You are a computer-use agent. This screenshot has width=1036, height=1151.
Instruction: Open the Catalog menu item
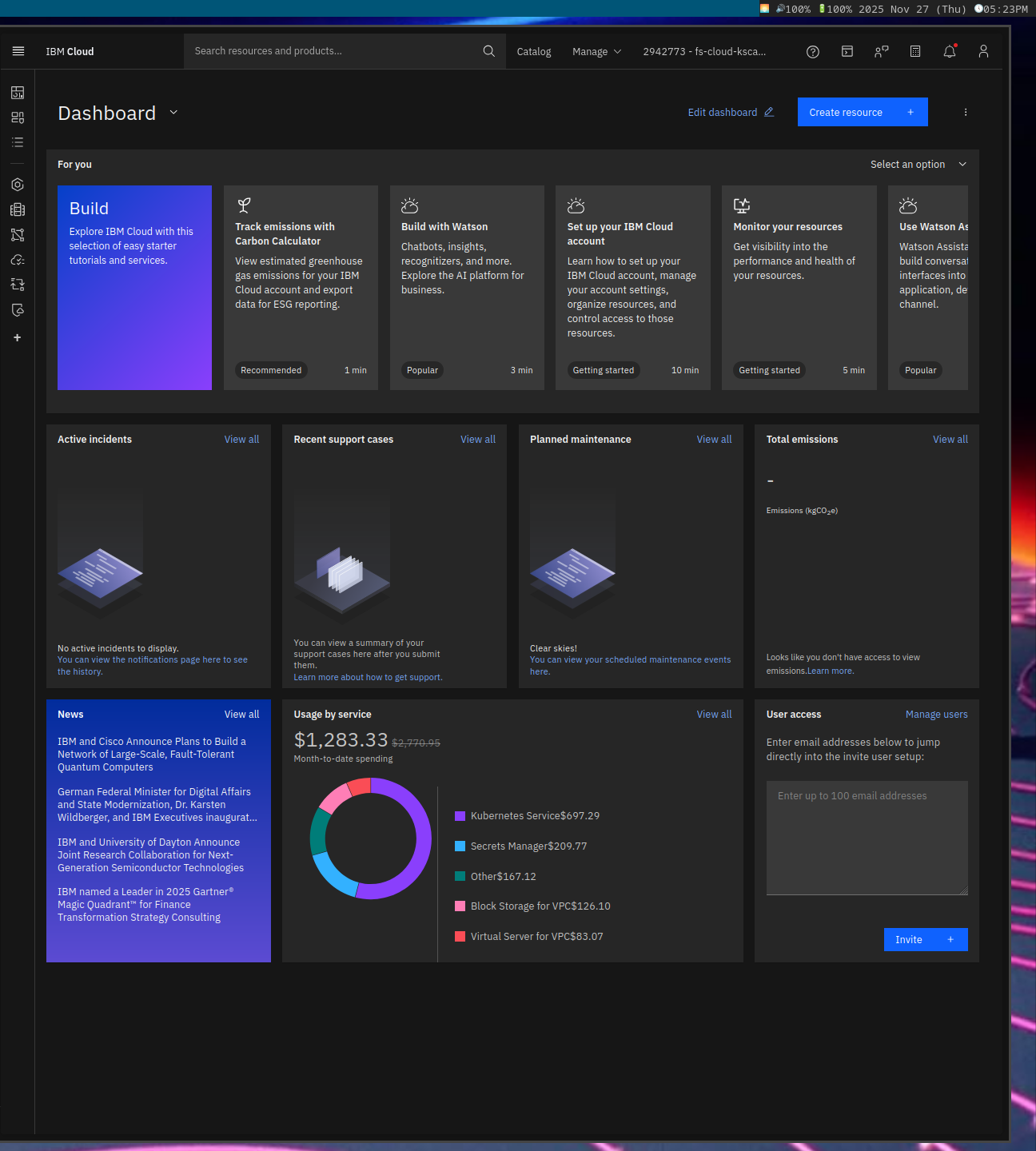[x=533, y=51]
